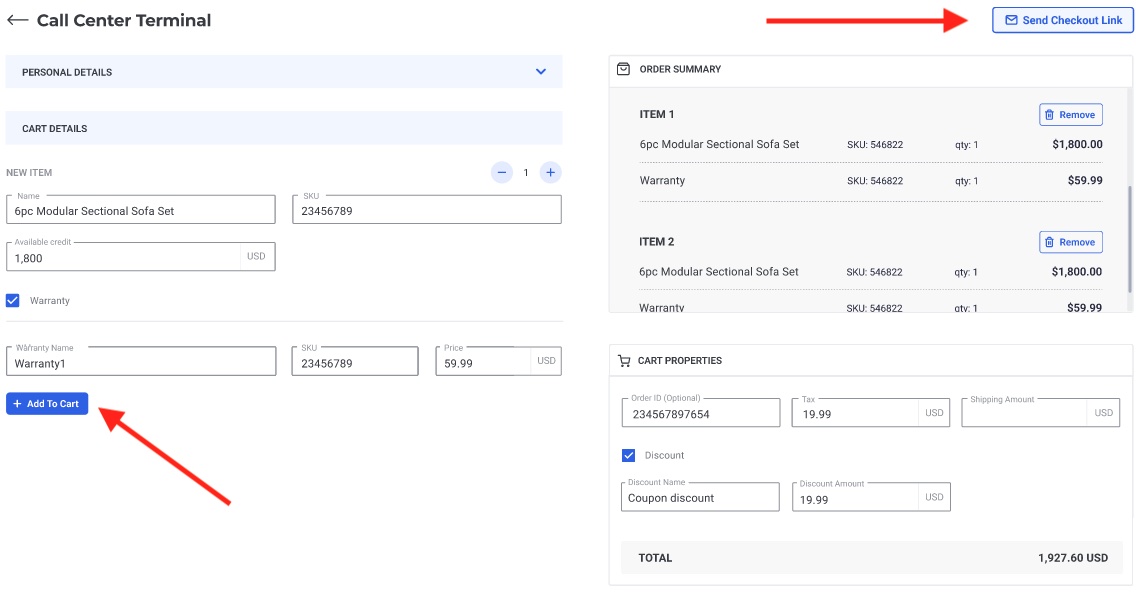Remove Item 2 from the order

pos(1070,242)
